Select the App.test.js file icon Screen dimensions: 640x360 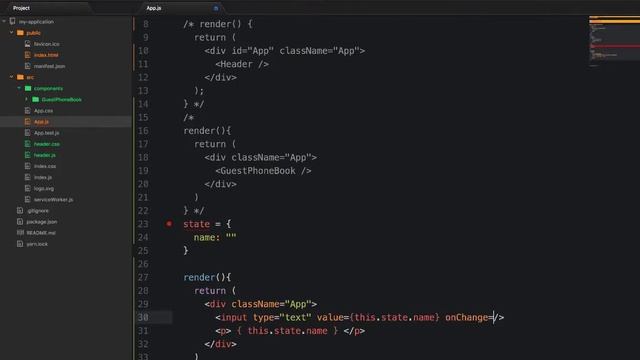(x=27, y=133)
